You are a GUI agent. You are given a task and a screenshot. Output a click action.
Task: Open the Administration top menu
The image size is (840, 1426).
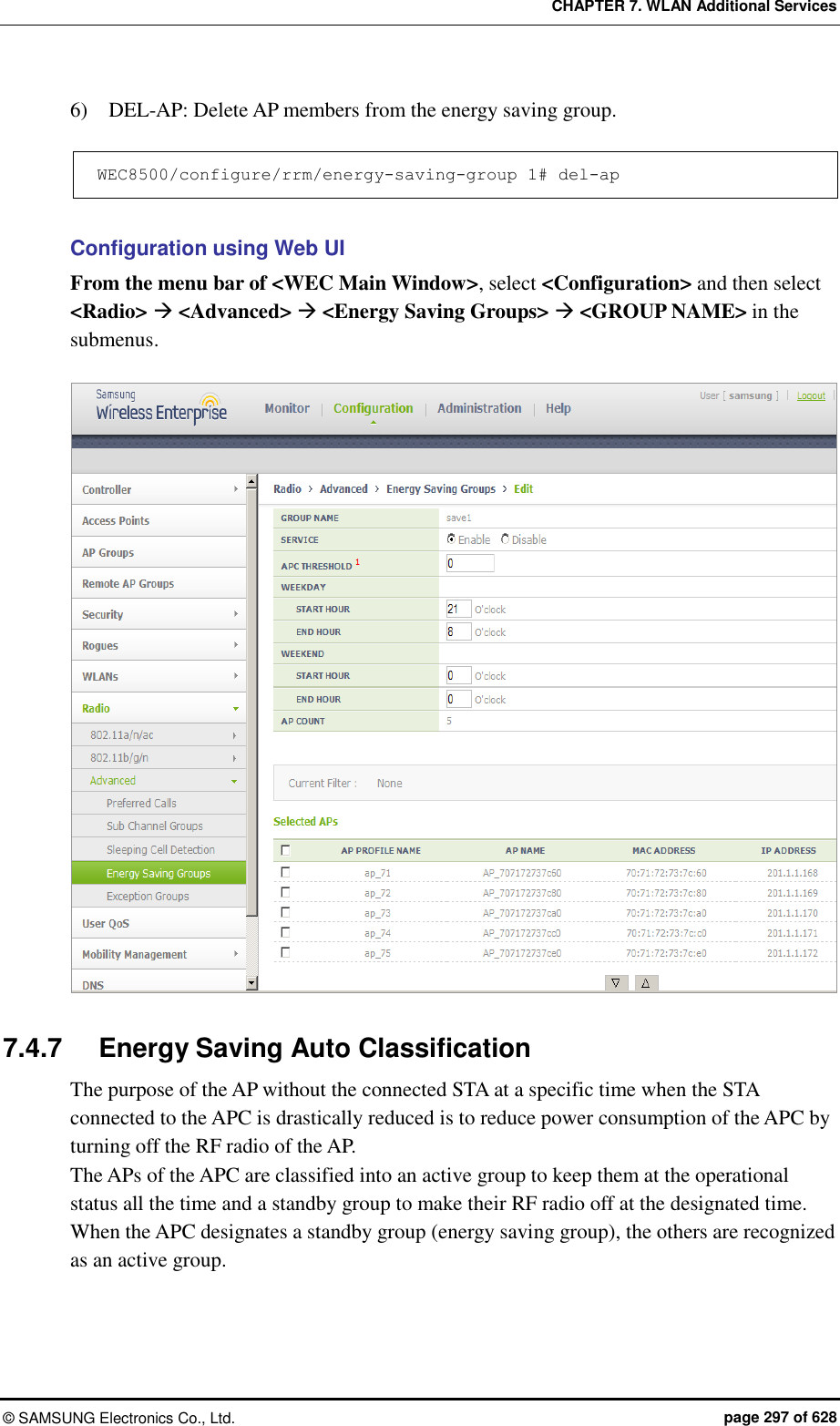coord(479,408)
